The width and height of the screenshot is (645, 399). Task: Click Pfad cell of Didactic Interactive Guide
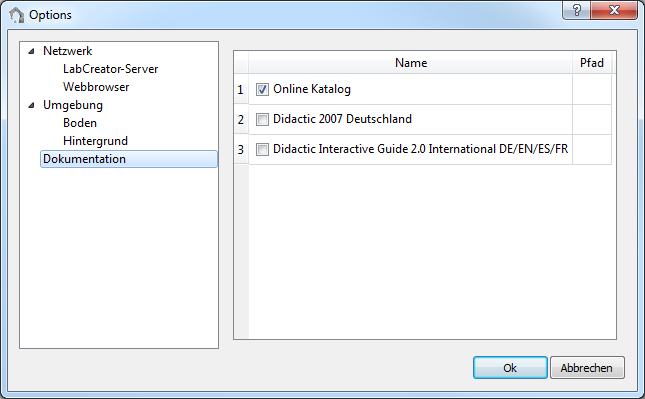coord(592,149)
